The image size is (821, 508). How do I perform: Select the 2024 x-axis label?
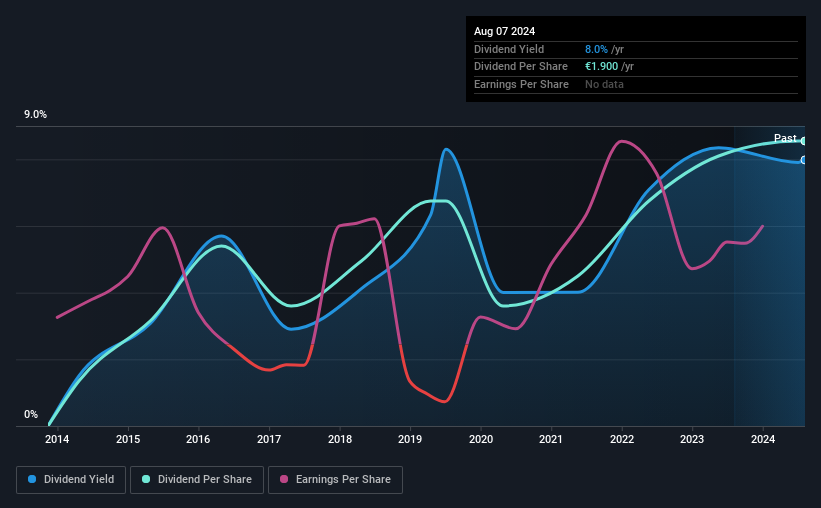click(x=763, y=439)
